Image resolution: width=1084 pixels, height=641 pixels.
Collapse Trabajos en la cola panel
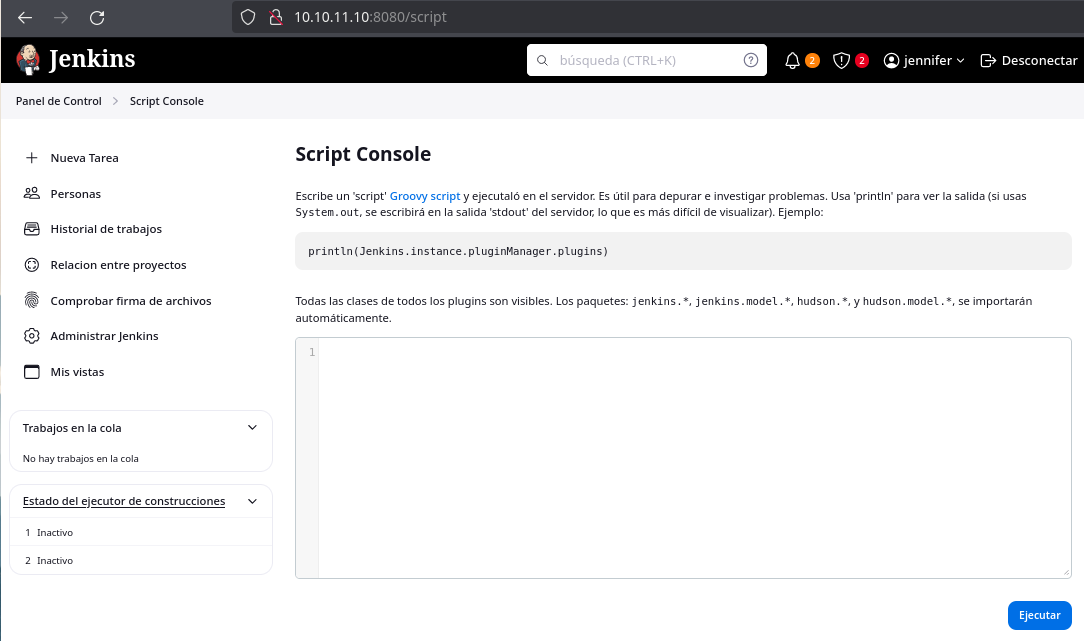(x=252, y=428)
